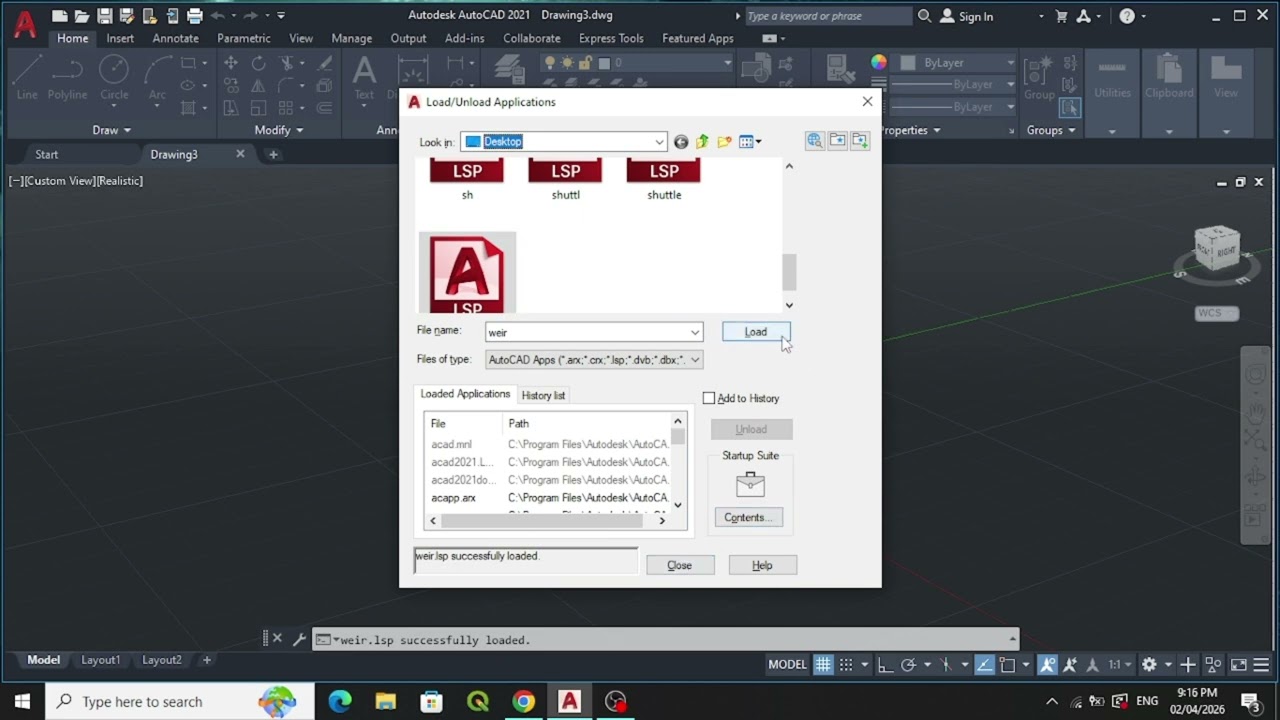1280x720 pixels.
Task: Open annotation scale 1:1 dropdown
Action: [x=1119, y=664]
